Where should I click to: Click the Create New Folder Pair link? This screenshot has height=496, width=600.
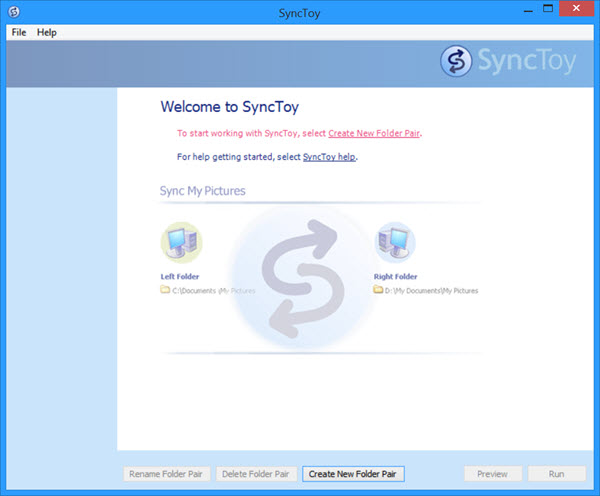pos(374,133)
